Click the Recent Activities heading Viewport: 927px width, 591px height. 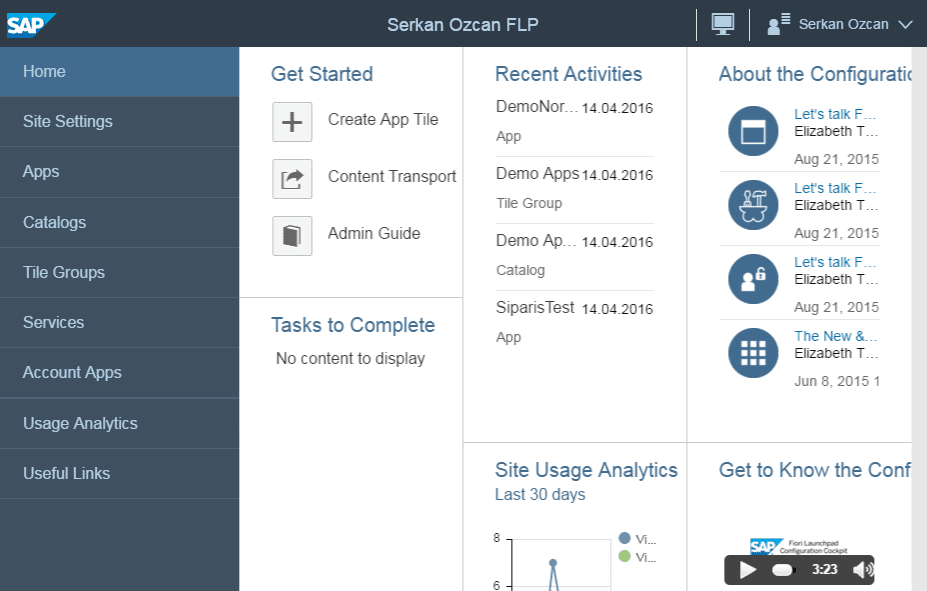click(x=568, y=74)
